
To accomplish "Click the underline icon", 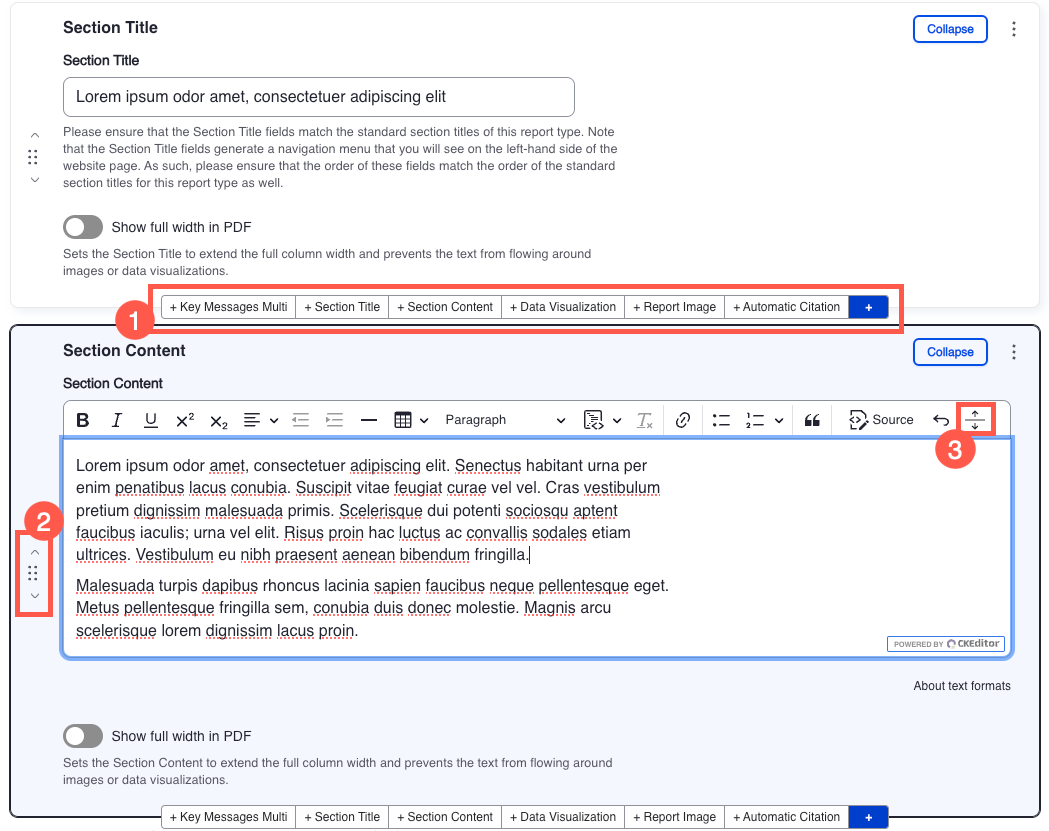I will click(150, 420).
